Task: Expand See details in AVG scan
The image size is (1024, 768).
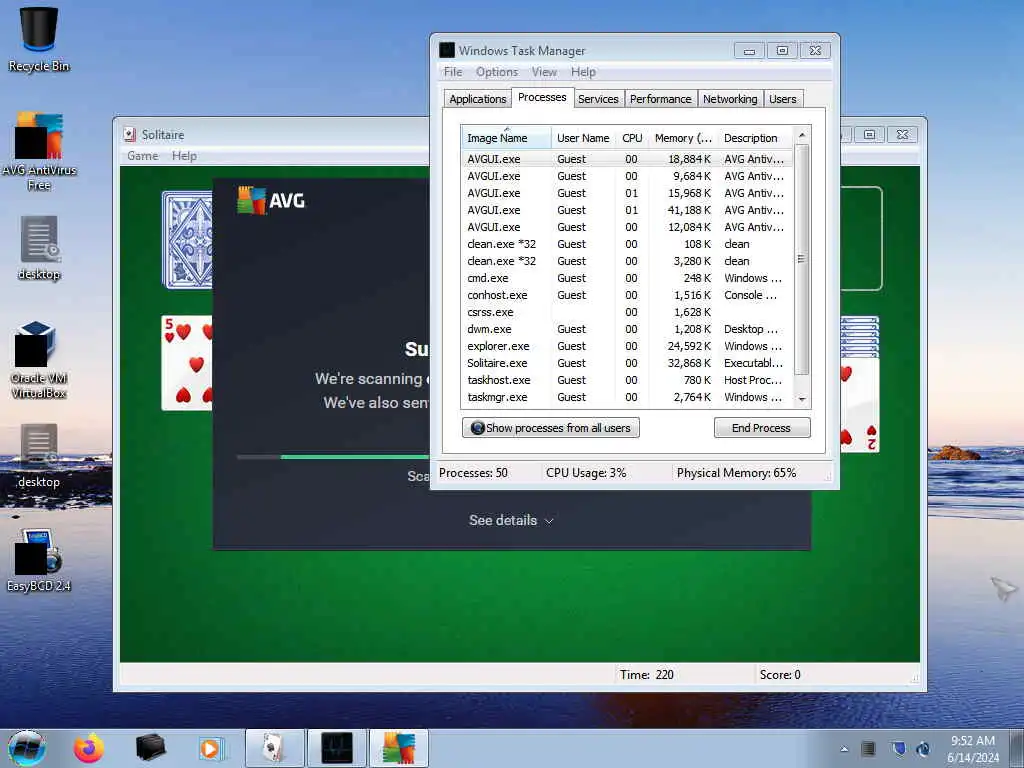Action: (x=511, y=520)
